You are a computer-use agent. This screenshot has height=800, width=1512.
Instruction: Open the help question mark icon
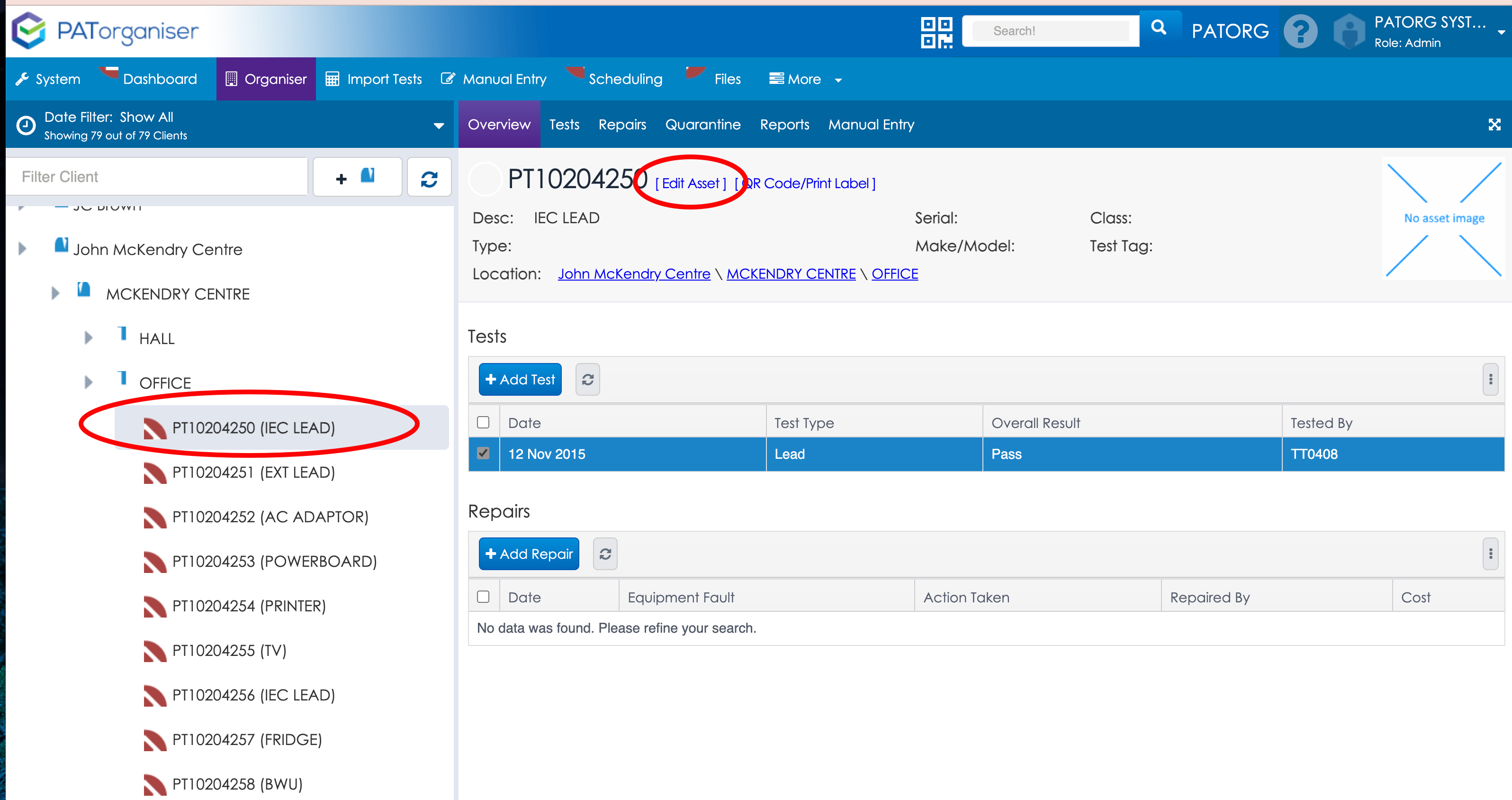click(1300, 32)
